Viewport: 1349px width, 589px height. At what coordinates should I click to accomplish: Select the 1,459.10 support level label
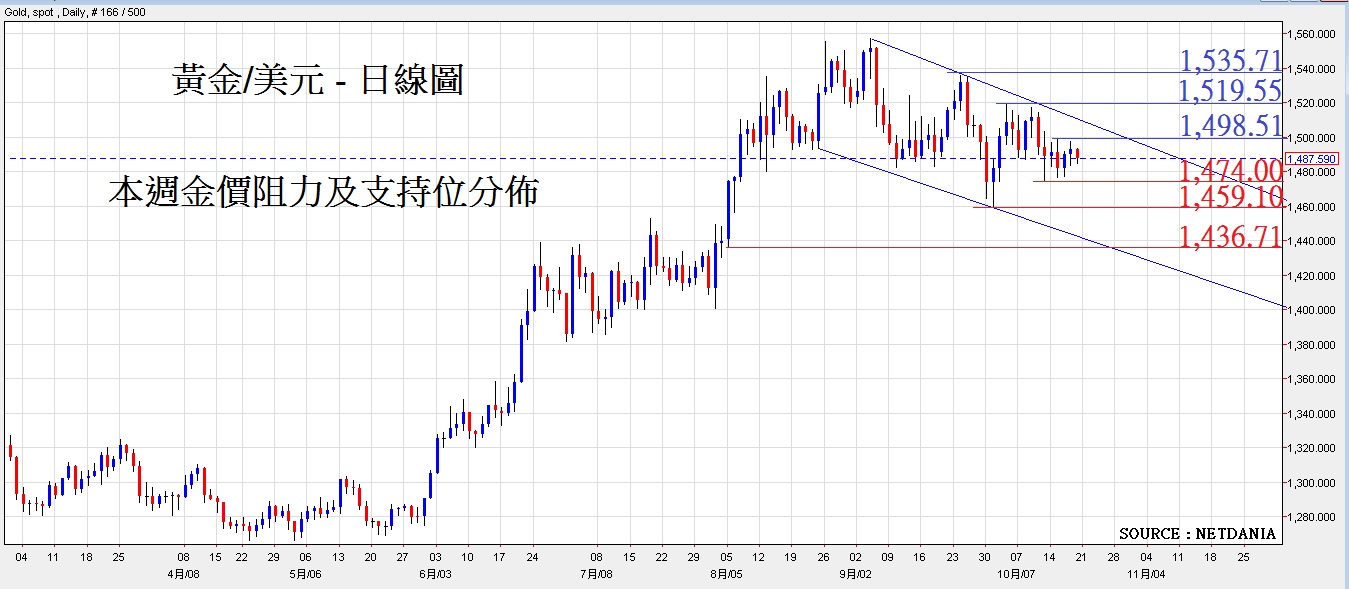coord(1230,197)
